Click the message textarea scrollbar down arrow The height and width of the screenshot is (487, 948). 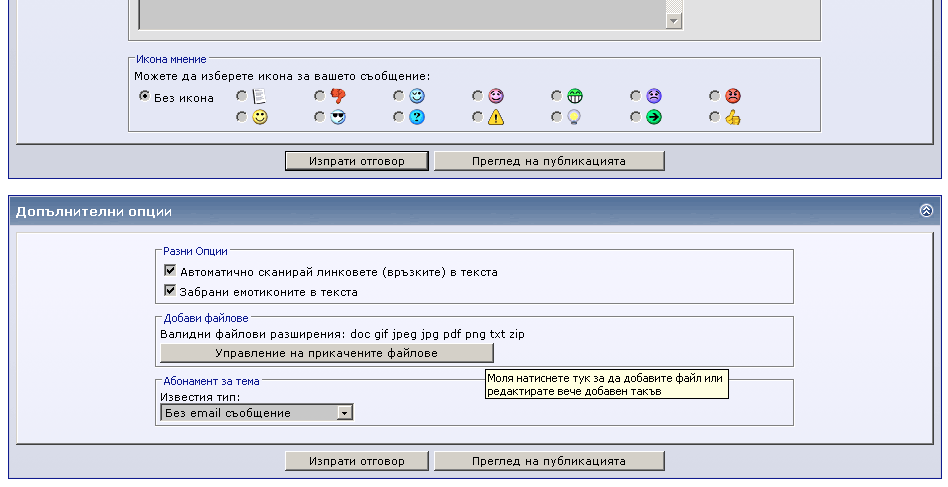point(674,21)
